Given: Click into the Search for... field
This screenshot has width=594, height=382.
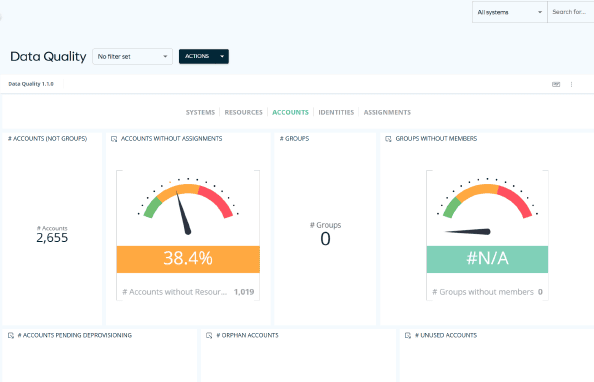Looking at the screenshot, I should click(571, 12).
